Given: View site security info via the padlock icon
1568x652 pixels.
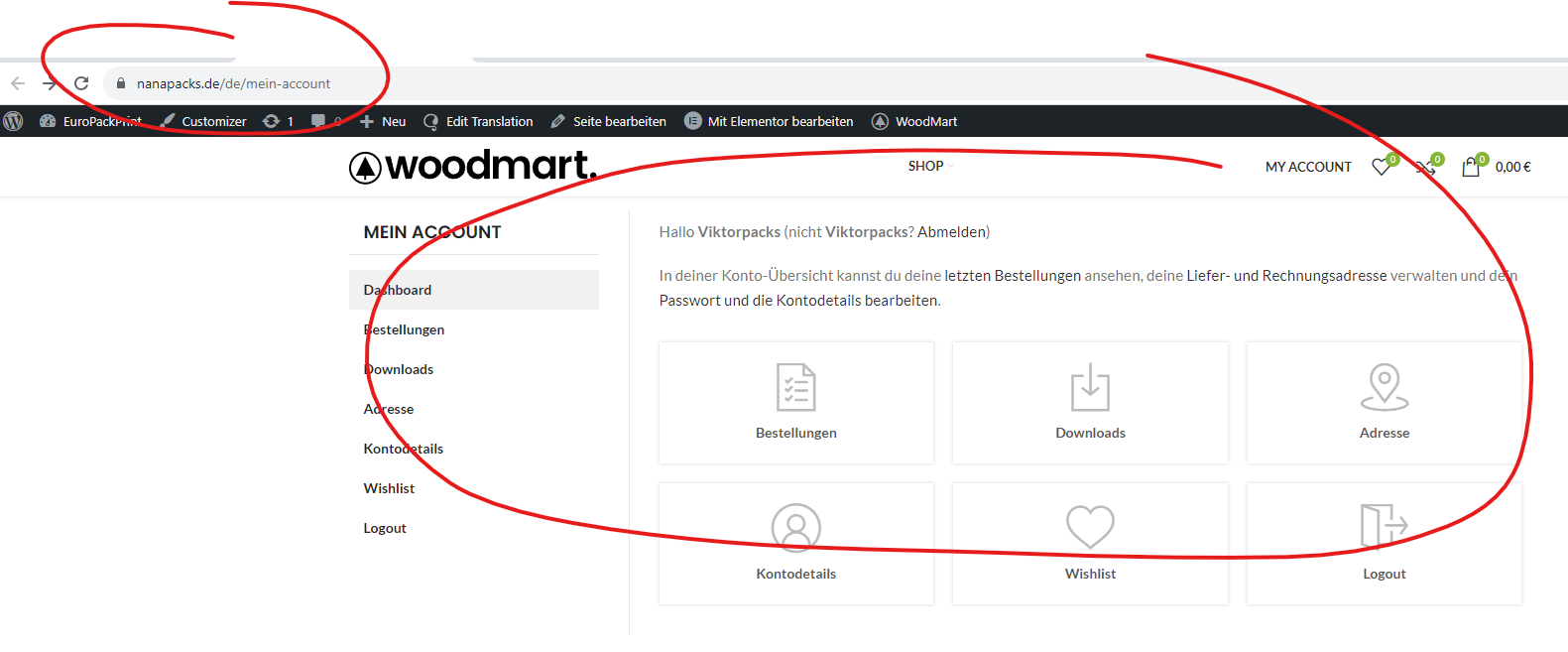Looking at the screenshot, I should click(x=121, y=83).
